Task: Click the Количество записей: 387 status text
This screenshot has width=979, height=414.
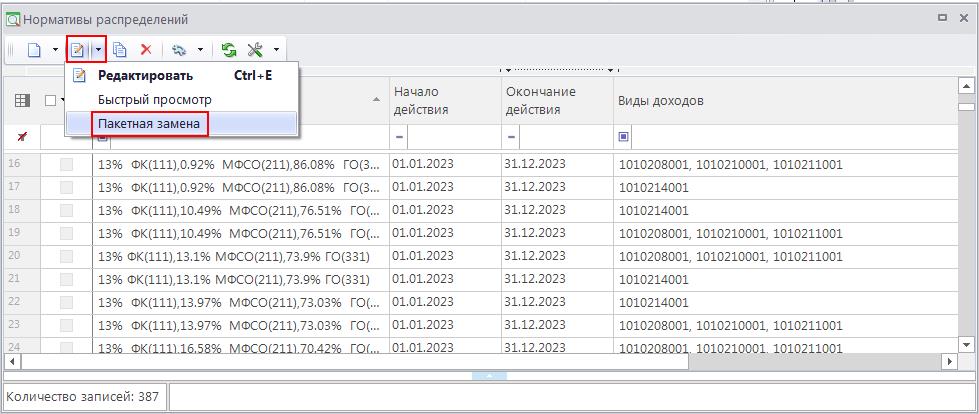Action: click(82, 397)
